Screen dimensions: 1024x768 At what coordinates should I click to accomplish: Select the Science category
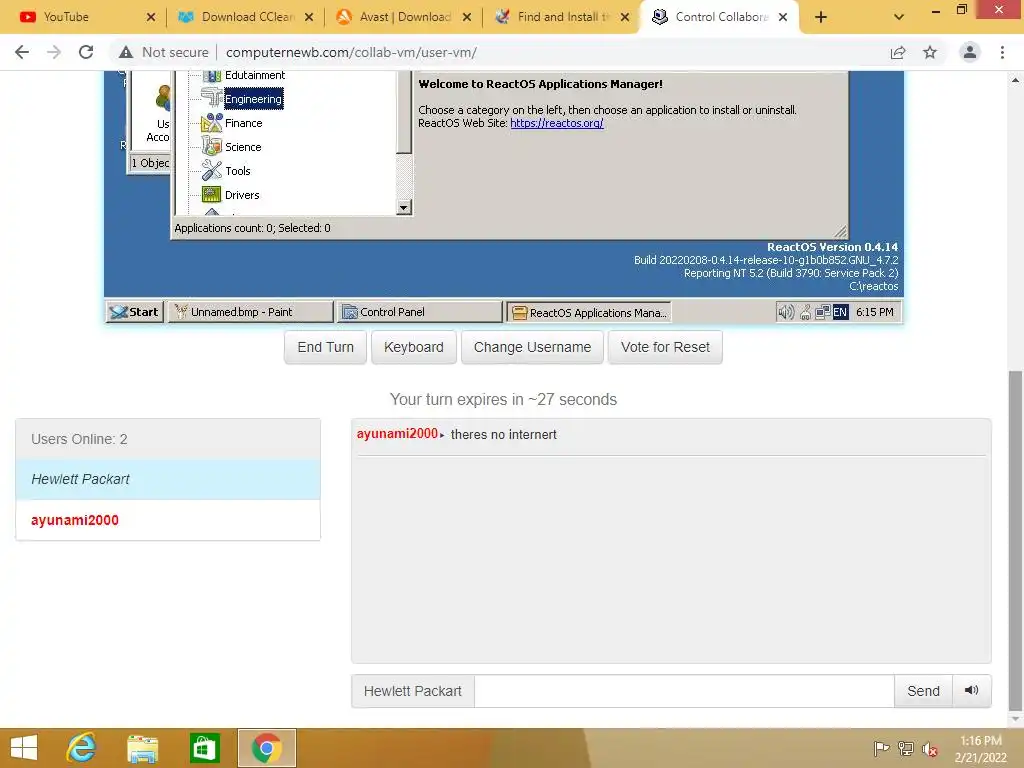[243, 147]
